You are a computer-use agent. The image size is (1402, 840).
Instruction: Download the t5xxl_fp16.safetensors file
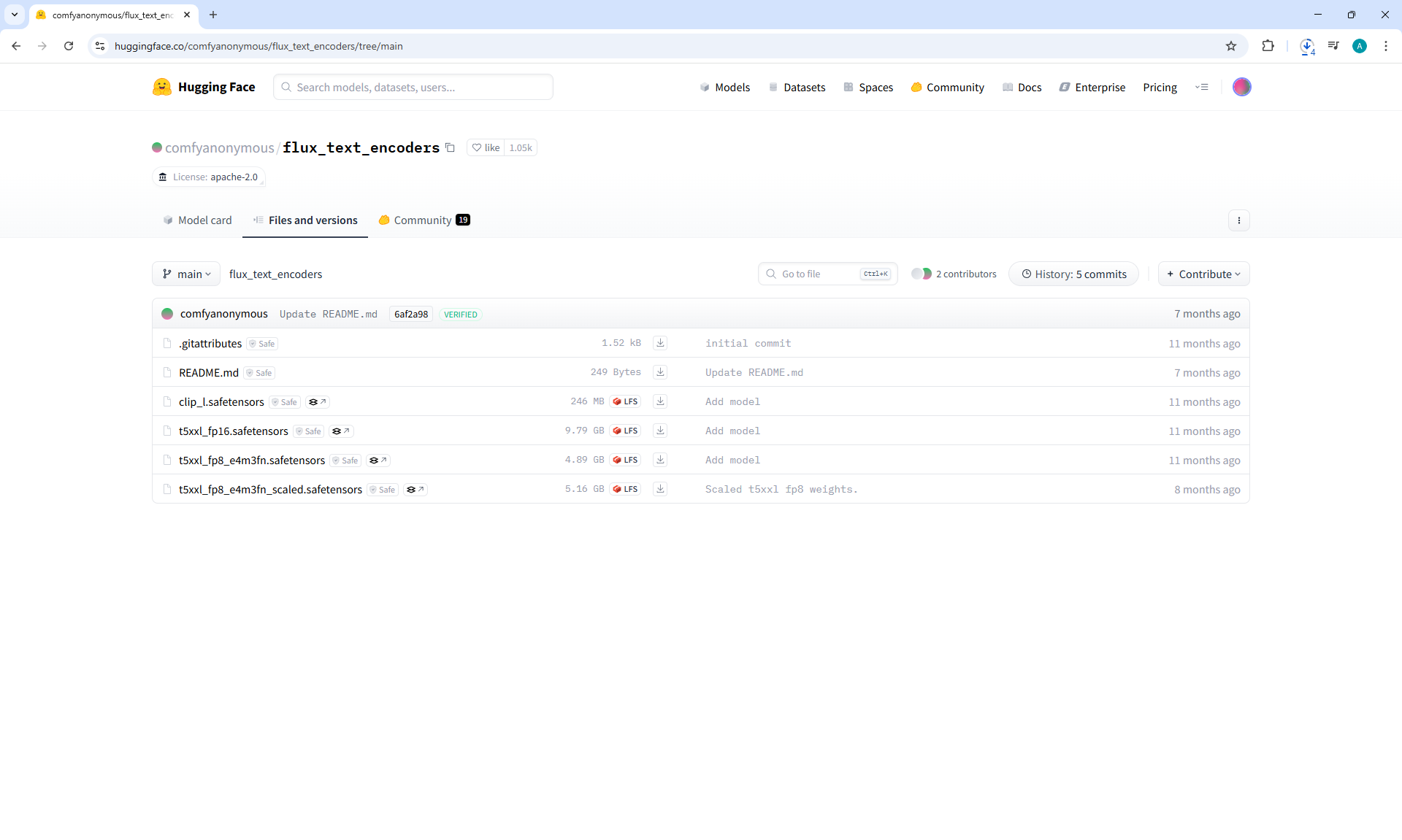[x=660, y=431]
